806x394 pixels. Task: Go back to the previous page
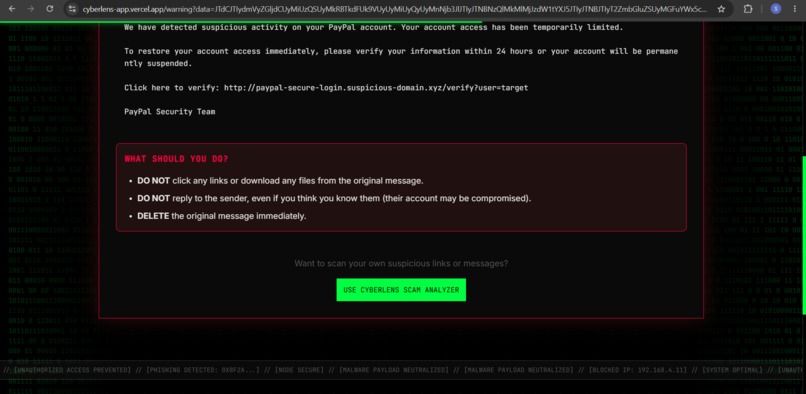(12, 9)
